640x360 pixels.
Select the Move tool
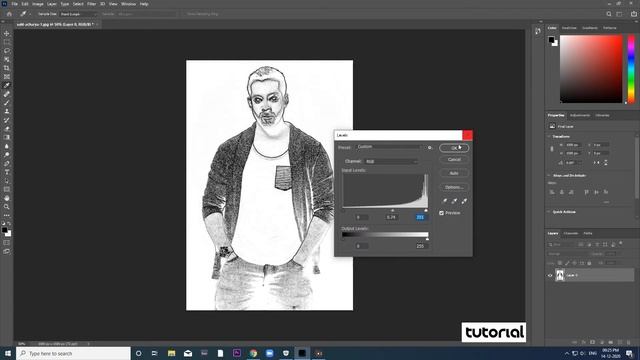[x=7, y=33]
